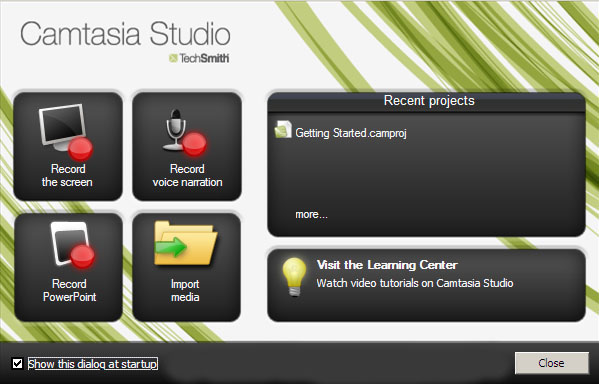
Task: Show more recent projects
Action: click(x=311, y=214)
